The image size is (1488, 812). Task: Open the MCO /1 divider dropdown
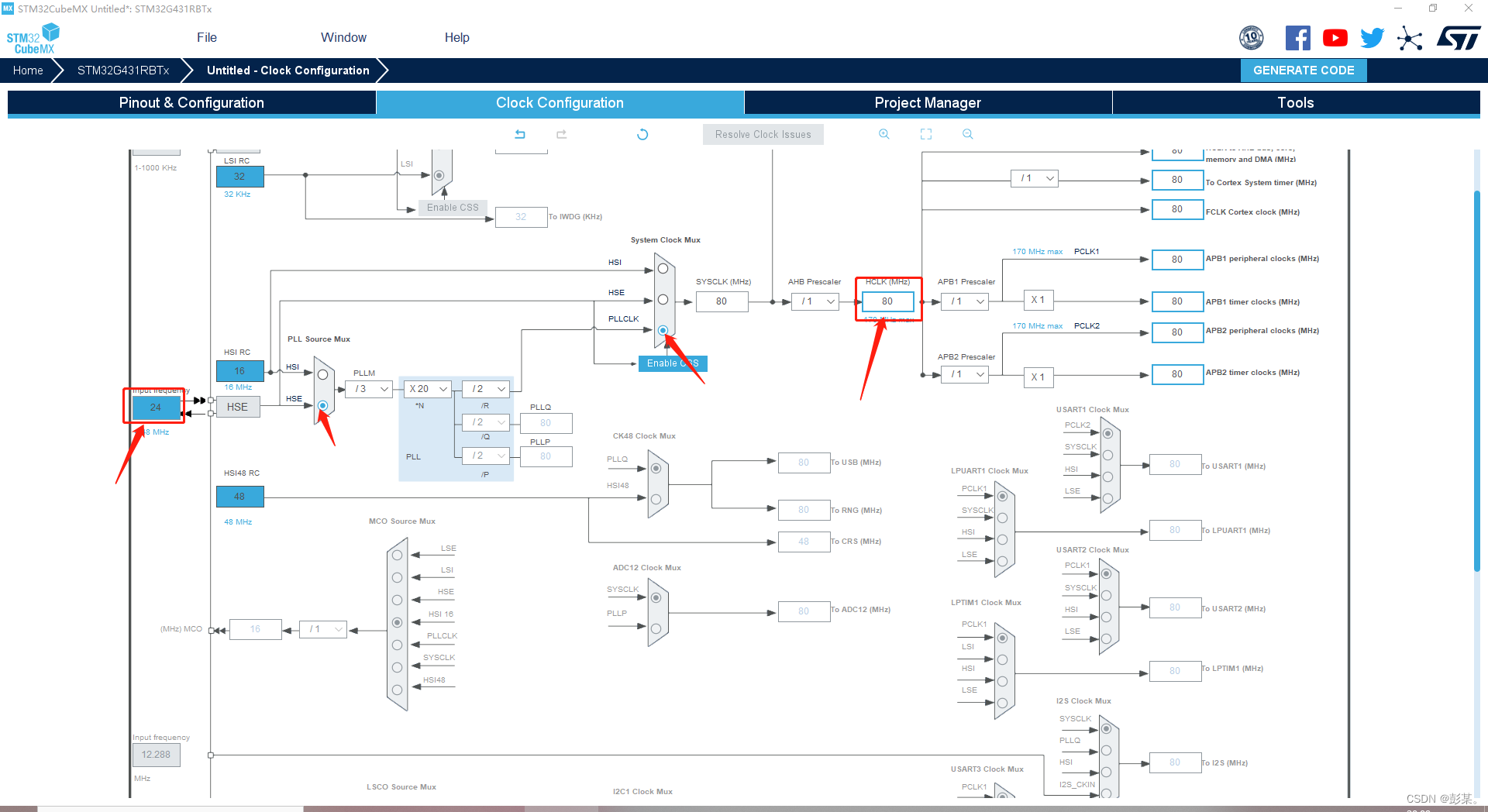pos(322,629)
